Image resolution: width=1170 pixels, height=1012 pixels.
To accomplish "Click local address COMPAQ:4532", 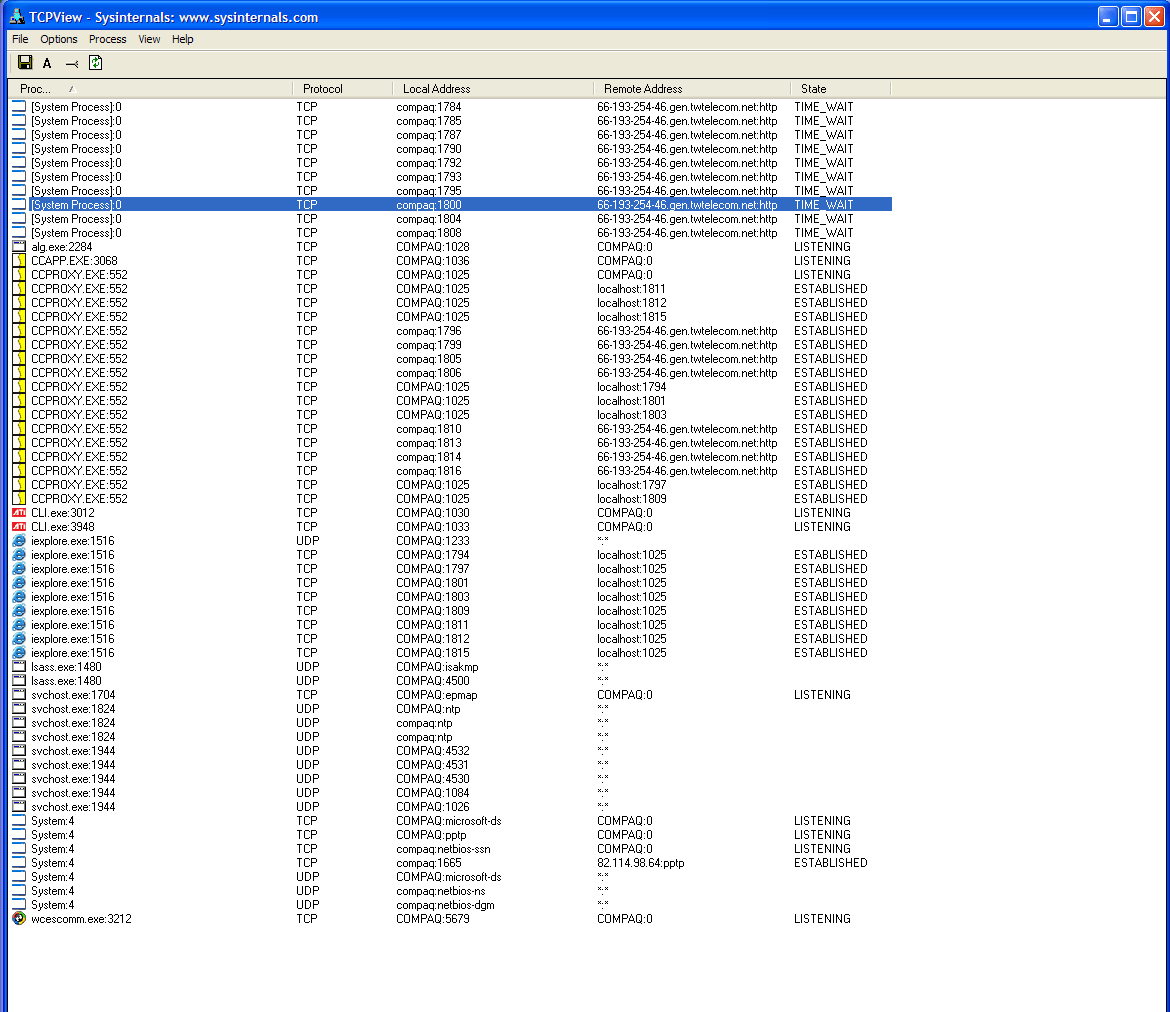I will 433,751.
